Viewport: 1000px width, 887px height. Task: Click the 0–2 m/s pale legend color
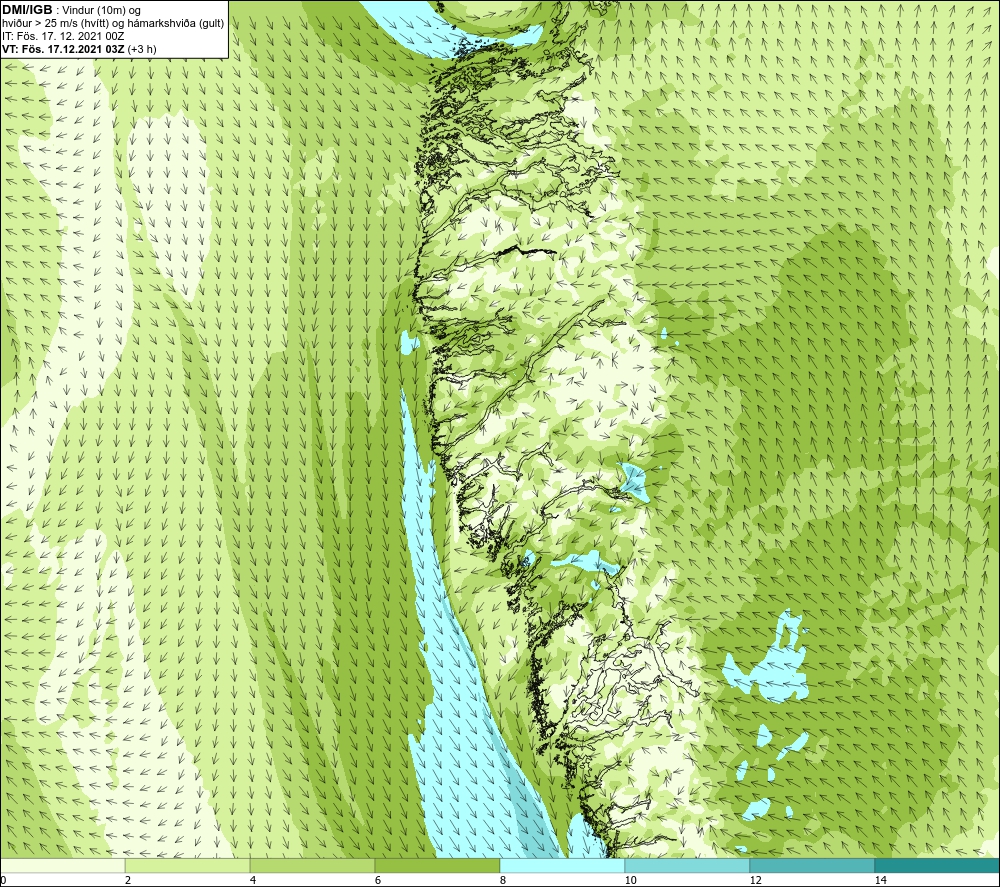pos(62,865)
